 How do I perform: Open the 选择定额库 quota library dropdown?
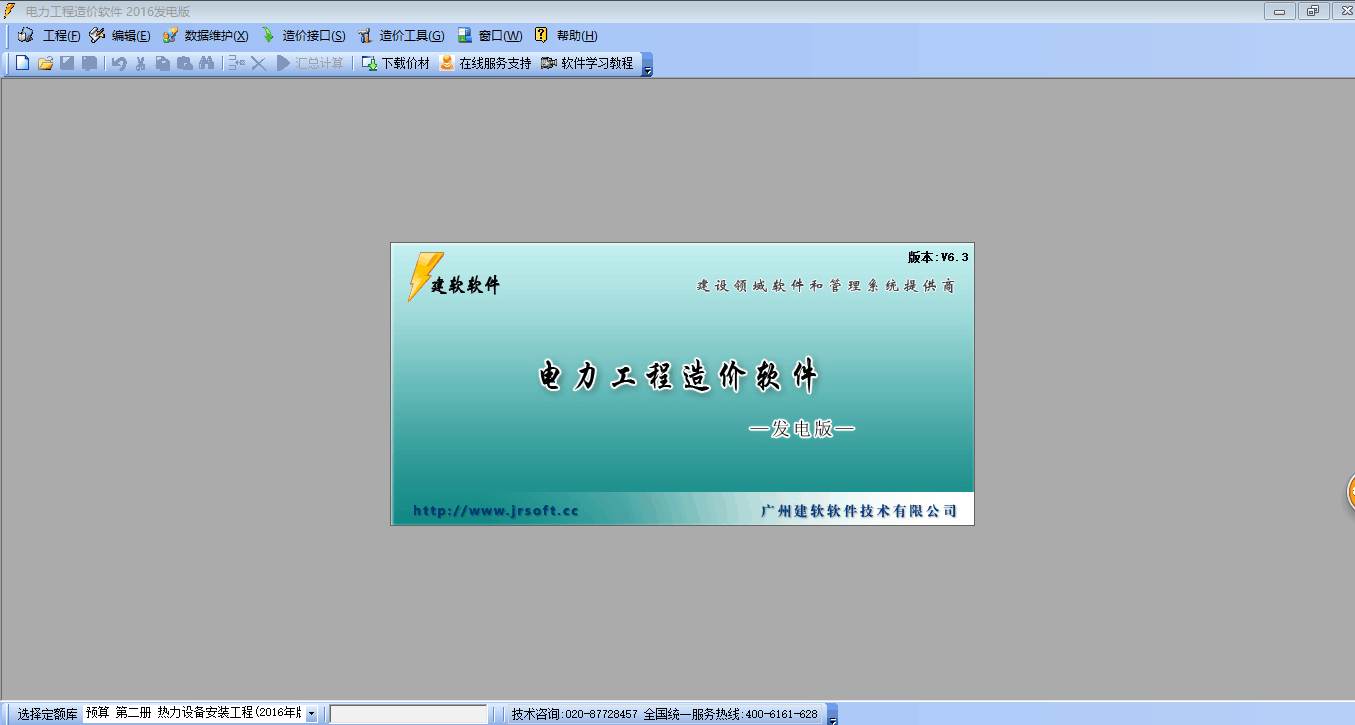tap(311, 714)
